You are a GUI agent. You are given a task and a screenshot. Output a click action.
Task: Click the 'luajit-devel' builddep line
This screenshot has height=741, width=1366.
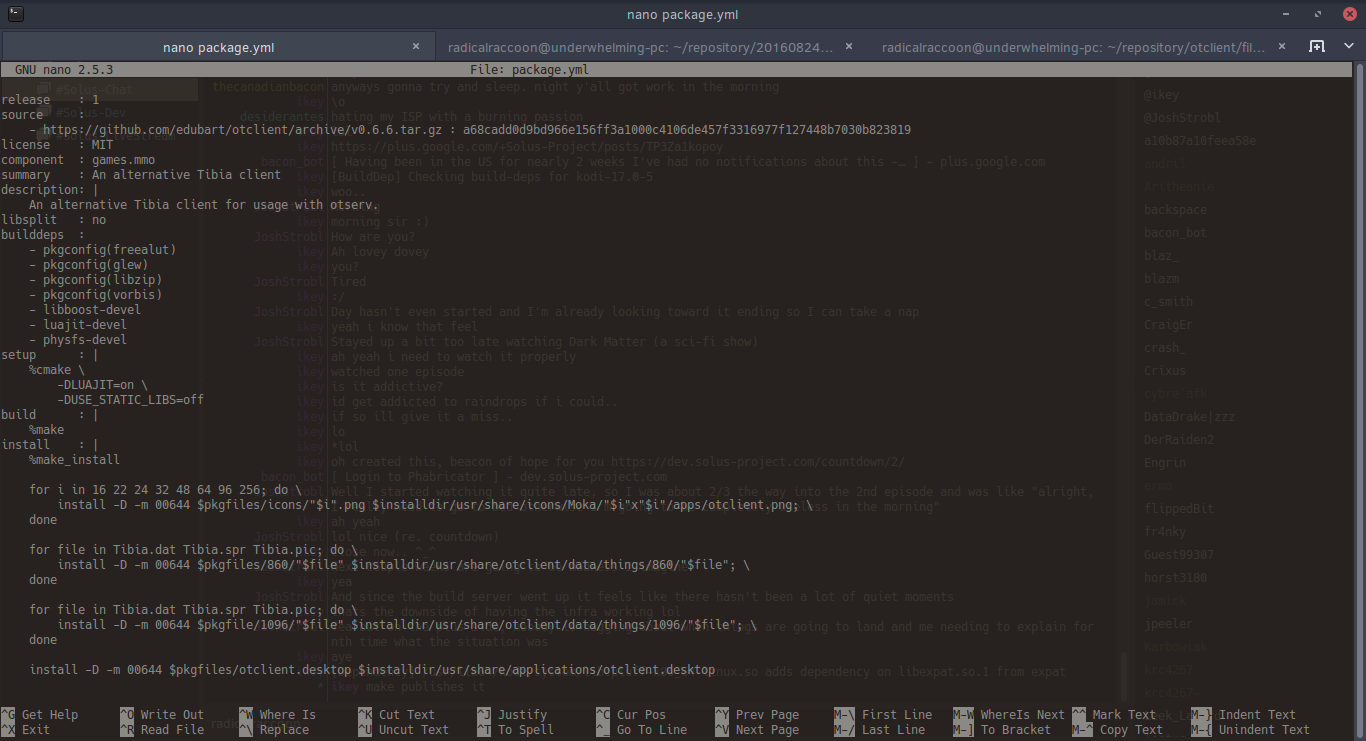pos(78,325)
